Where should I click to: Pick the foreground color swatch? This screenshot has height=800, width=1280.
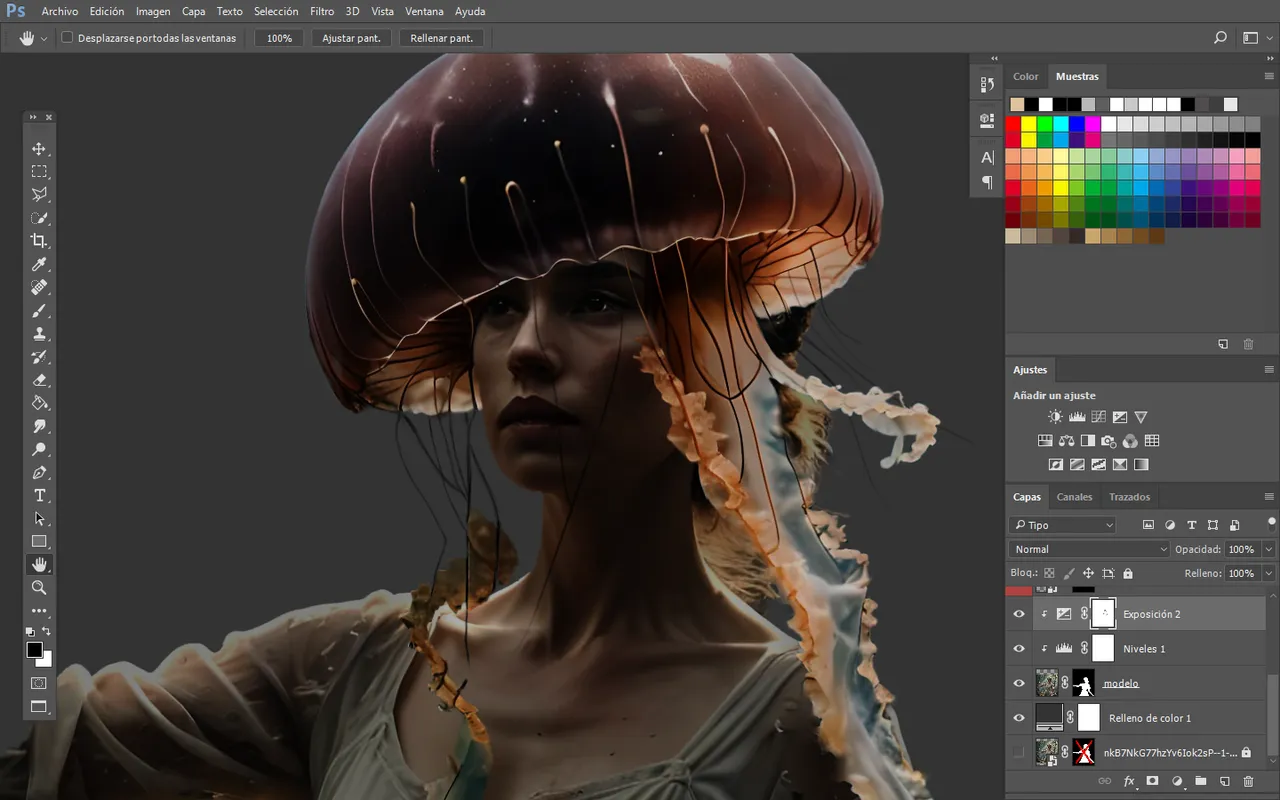click(x=34, y=650)
